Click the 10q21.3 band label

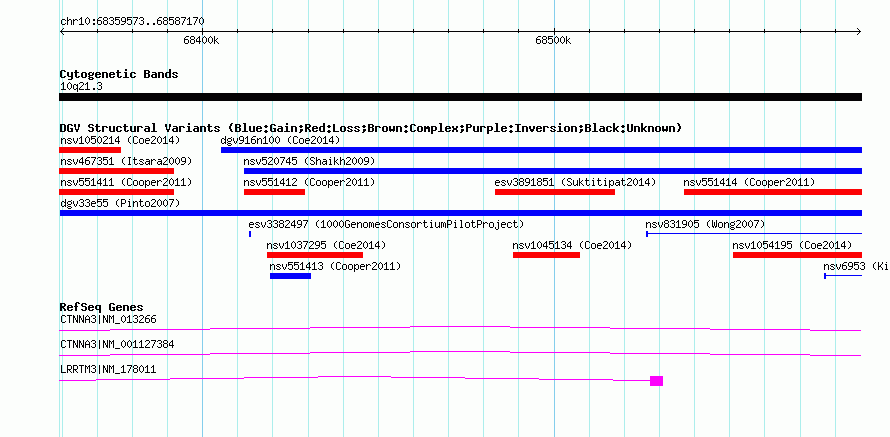click(x=81, y=87)
